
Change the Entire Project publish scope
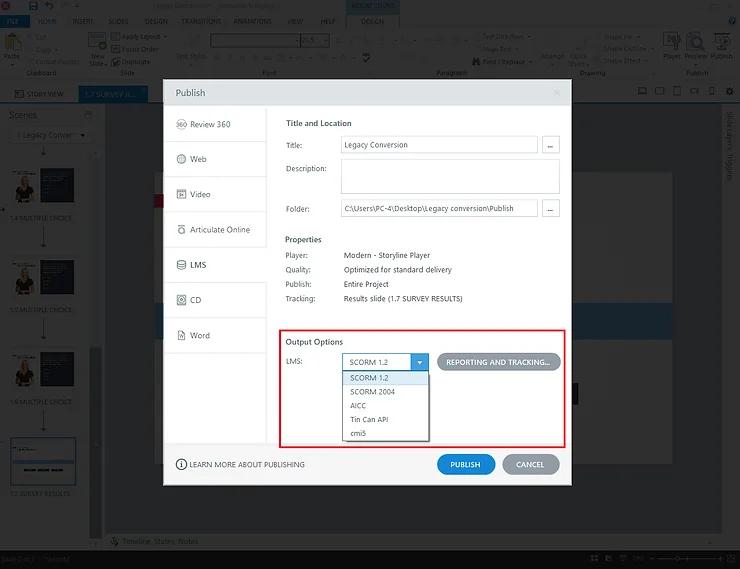pyautogui.click(x=366, y=284)
